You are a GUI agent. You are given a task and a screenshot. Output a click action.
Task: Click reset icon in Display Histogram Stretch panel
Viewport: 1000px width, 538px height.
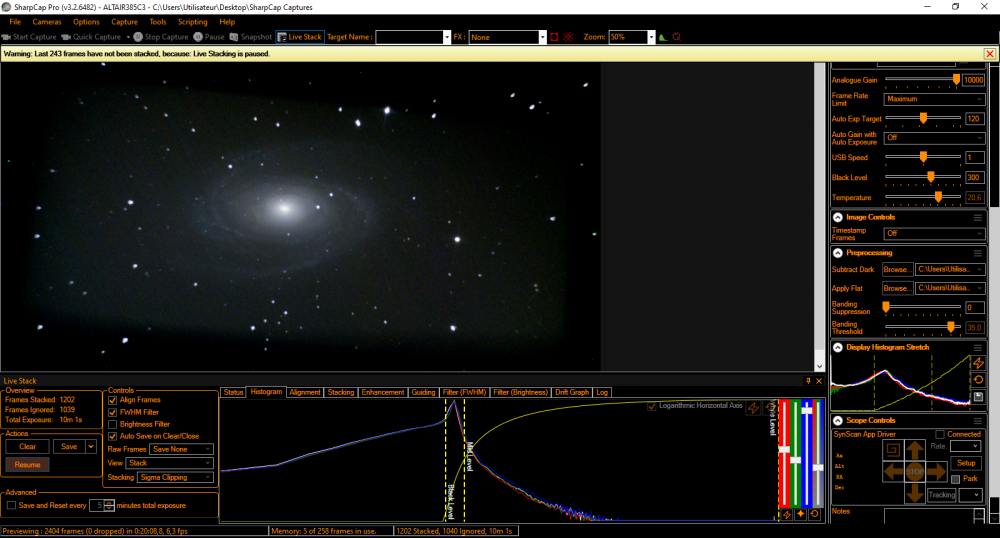click(x=978, y=380)
